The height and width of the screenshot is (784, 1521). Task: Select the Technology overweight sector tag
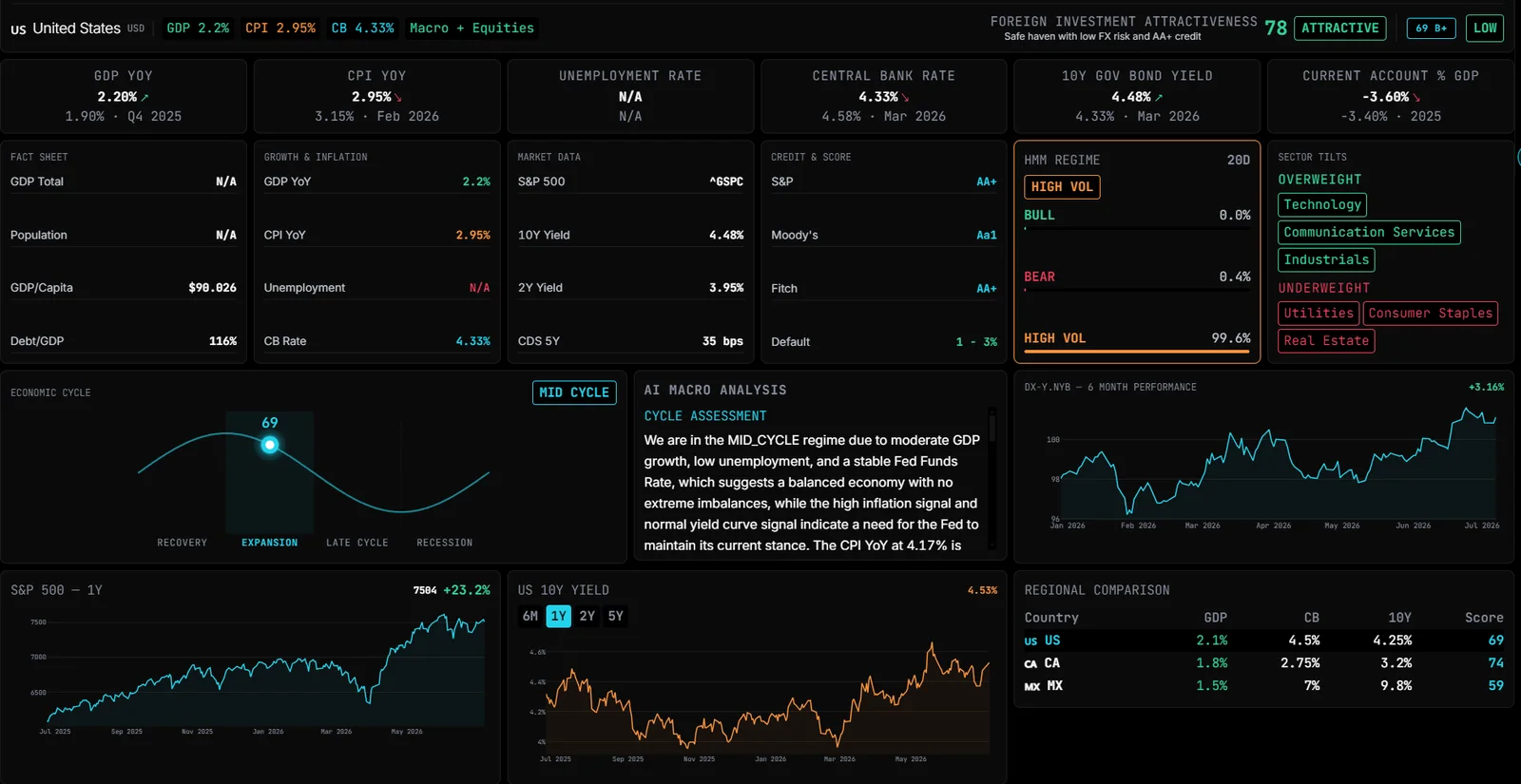1322,204
